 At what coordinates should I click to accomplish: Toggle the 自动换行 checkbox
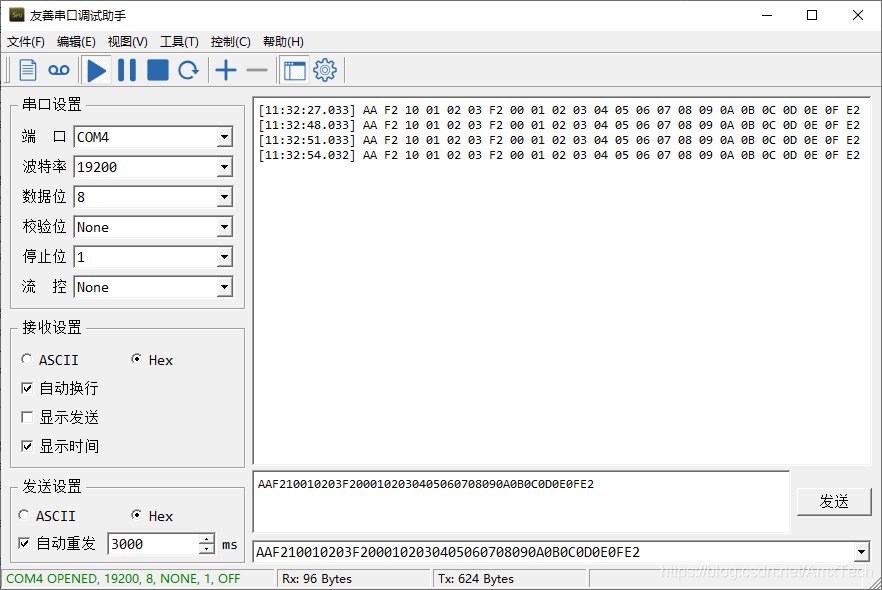pos(27,388)
